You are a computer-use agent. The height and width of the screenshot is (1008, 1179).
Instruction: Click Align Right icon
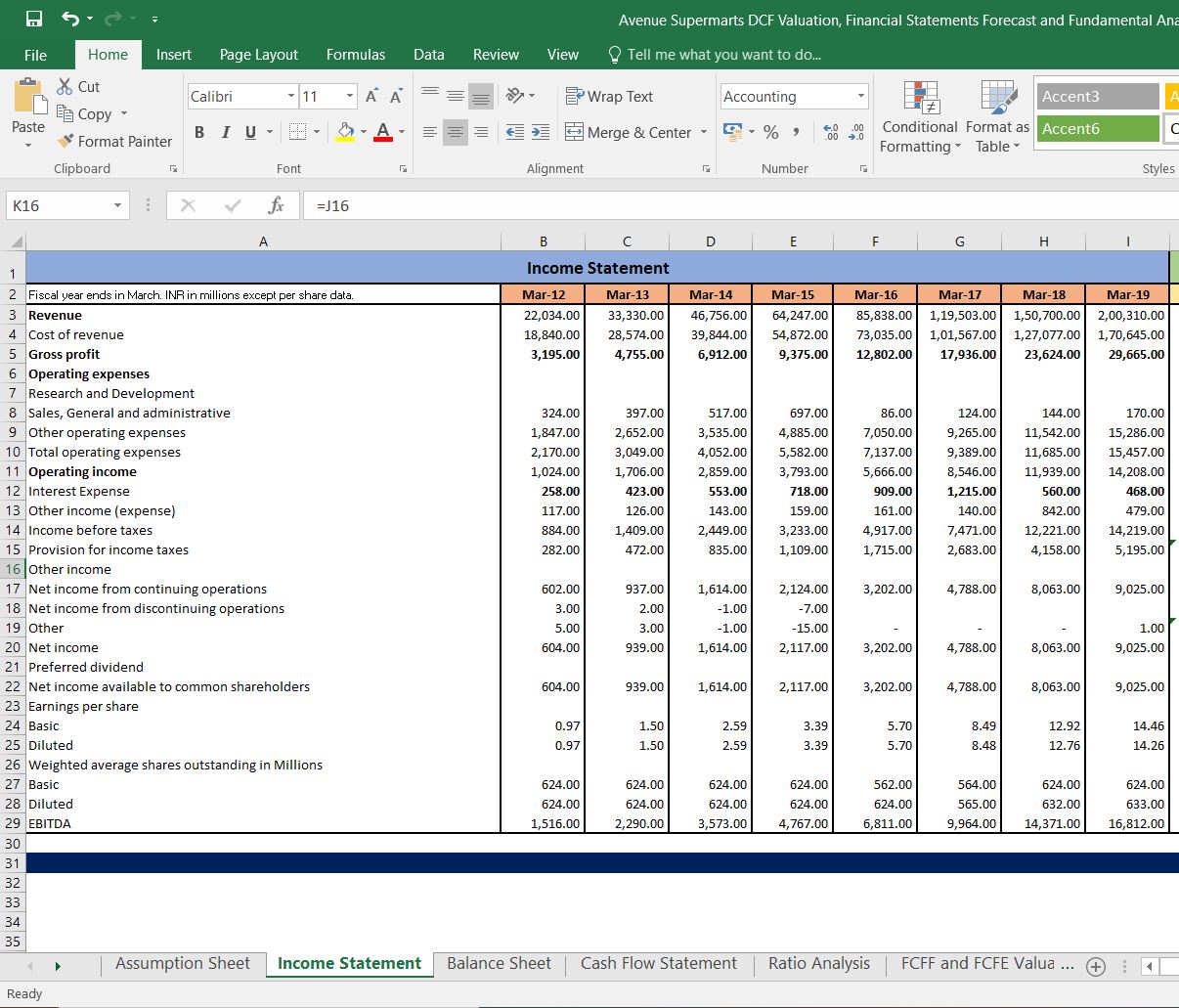tap(480, 132)
